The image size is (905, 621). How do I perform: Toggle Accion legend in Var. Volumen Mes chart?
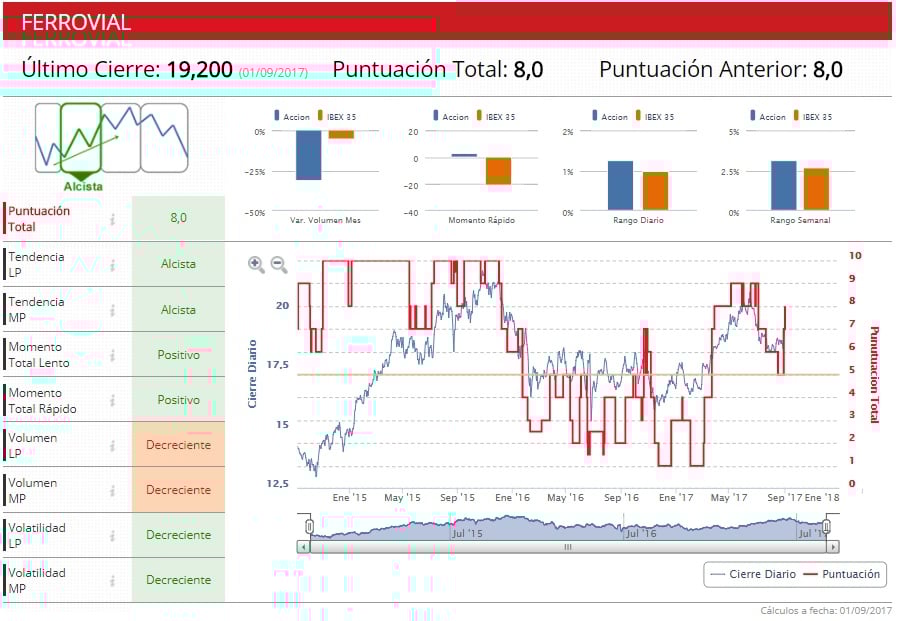pos(292,116)
